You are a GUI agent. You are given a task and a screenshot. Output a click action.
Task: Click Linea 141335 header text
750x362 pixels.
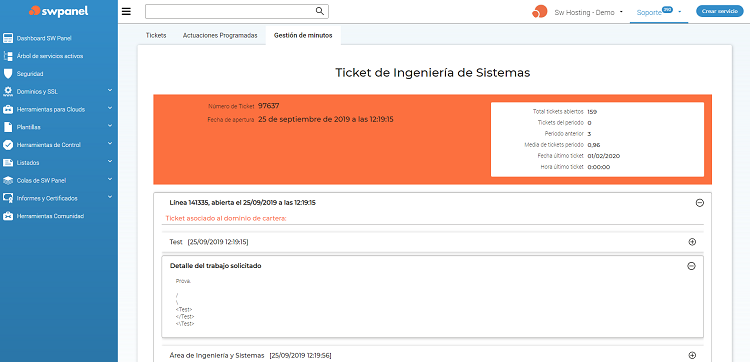(243, 203)
